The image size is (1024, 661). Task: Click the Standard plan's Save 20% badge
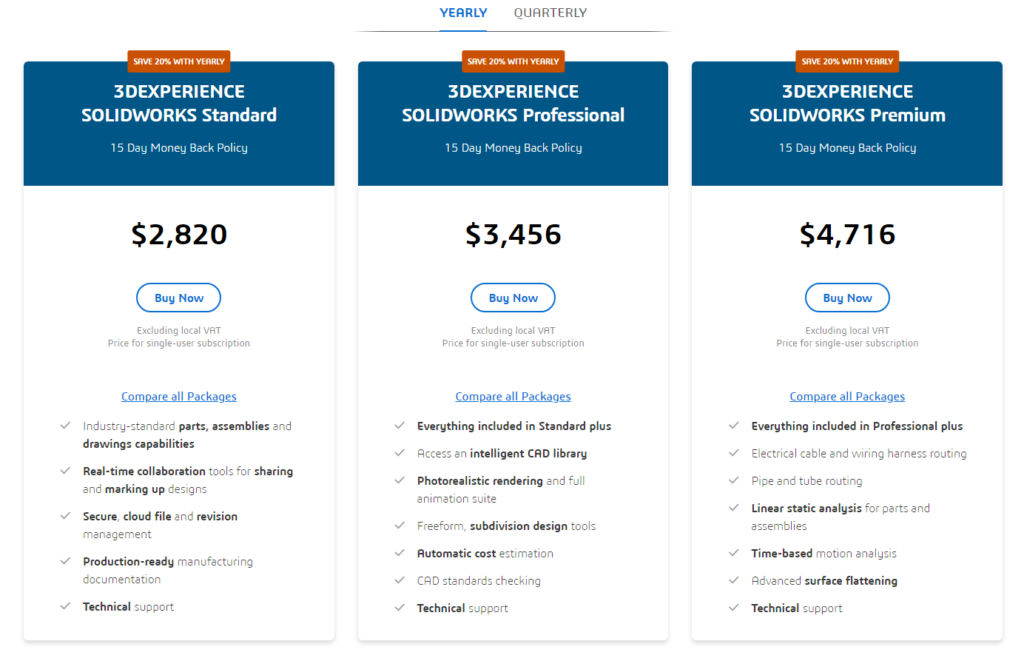pos(178,61)
